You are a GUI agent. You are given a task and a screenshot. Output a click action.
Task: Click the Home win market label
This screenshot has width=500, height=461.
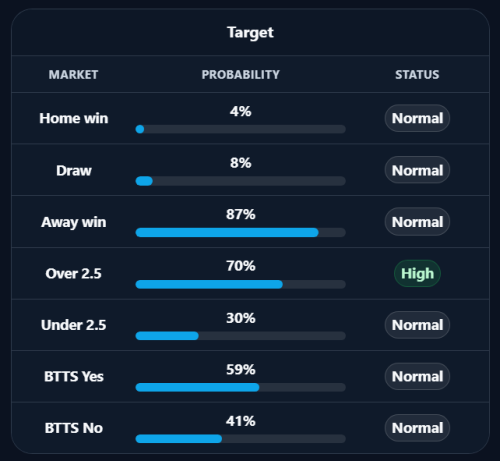tap(74, 118)
